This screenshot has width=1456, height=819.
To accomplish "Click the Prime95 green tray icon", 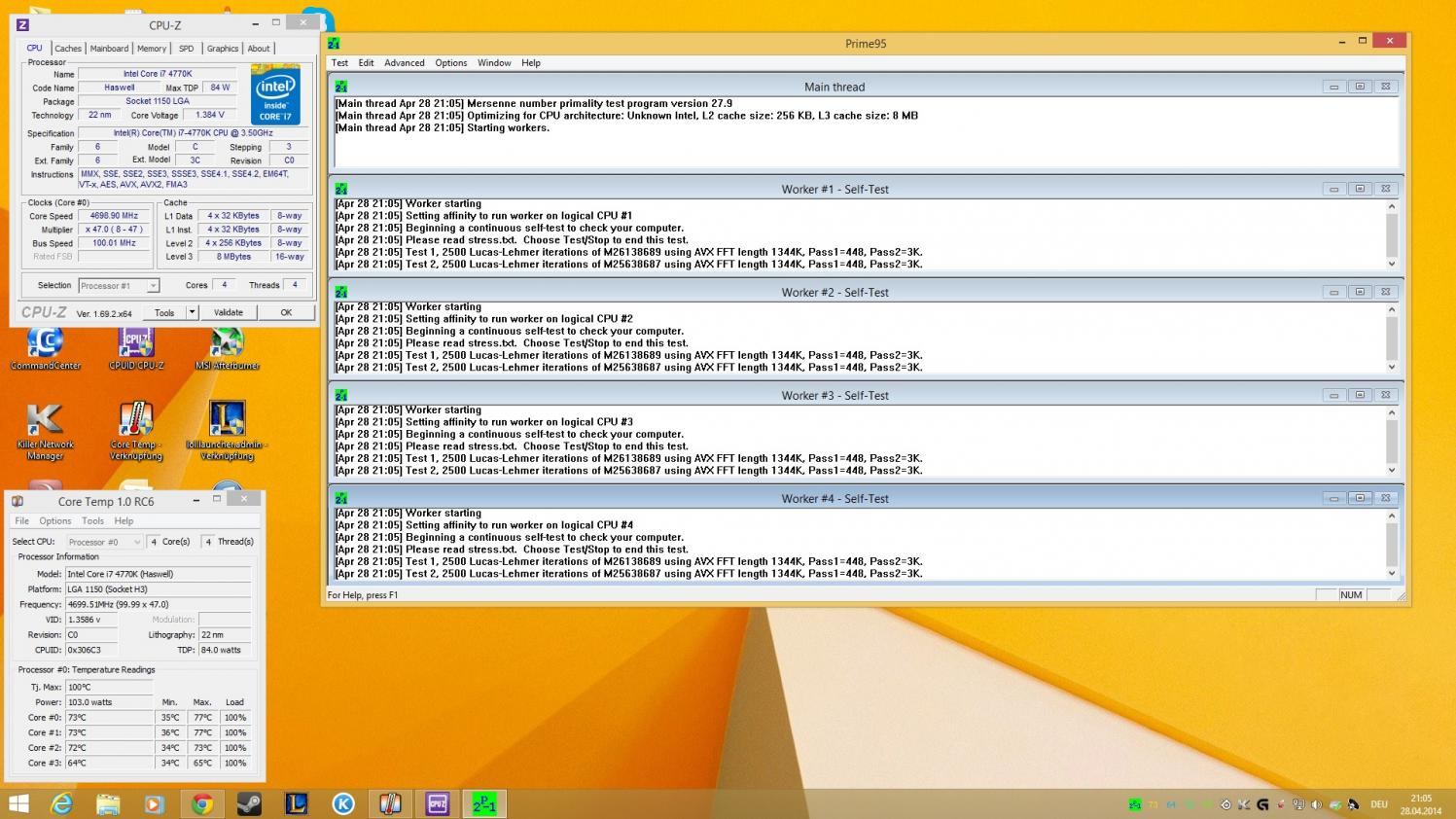I will [1134, 804].
